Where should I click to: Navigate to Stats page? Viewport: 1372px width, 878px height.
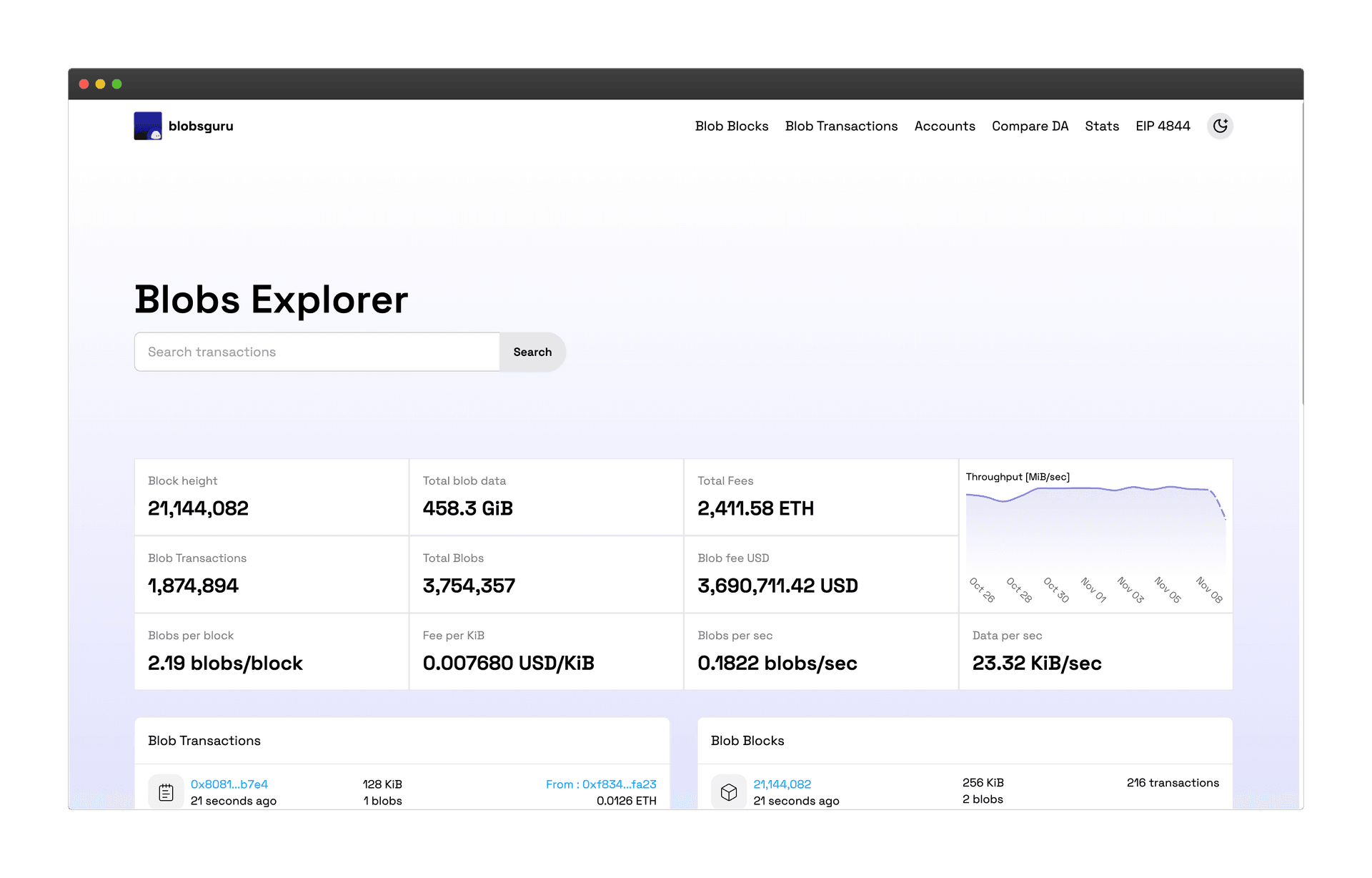tap(1101, 126)
